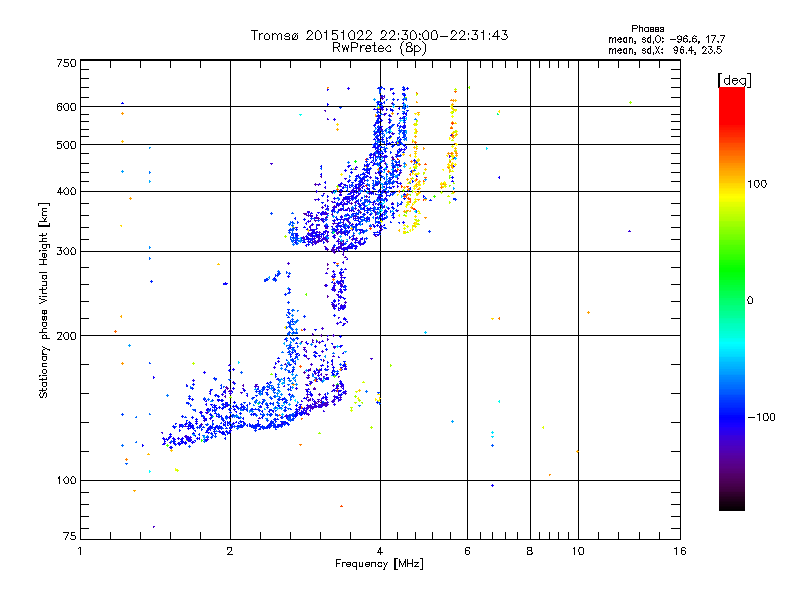The image size is (800, 600).
Task: Click 'Stationary phase Virtual Height [km]' axis title
Action: [x=43, y=301]
